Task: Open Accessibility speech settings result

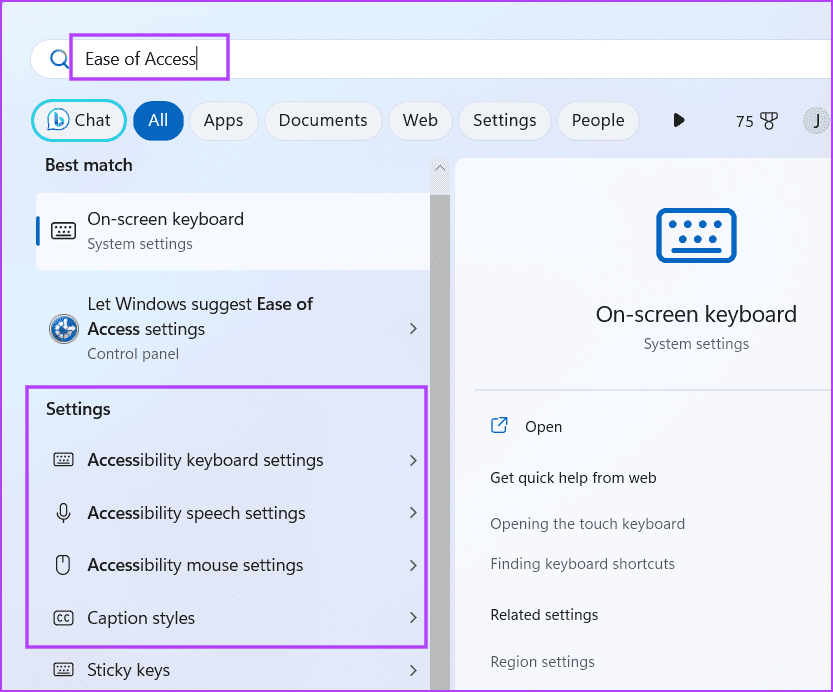Action: [233, 512]
